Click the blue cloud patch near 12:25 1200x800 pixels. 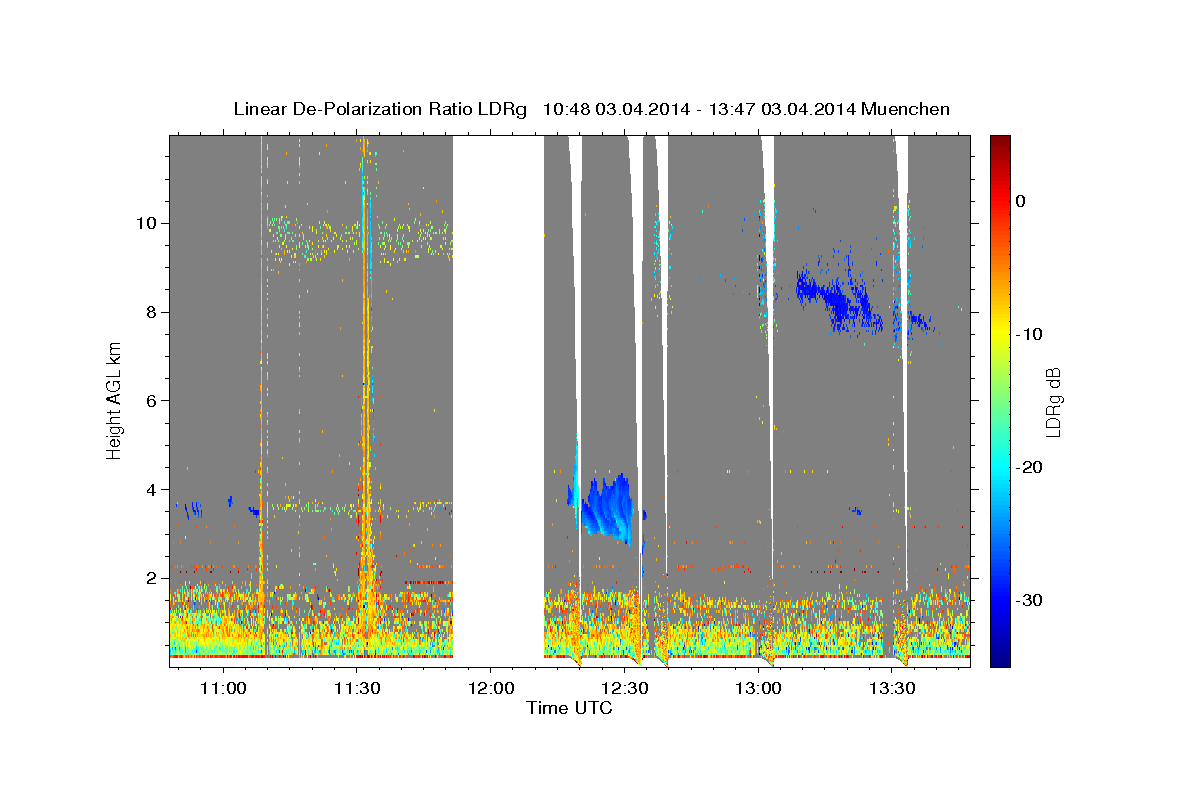pyautogui.click(x=607, y=508)
